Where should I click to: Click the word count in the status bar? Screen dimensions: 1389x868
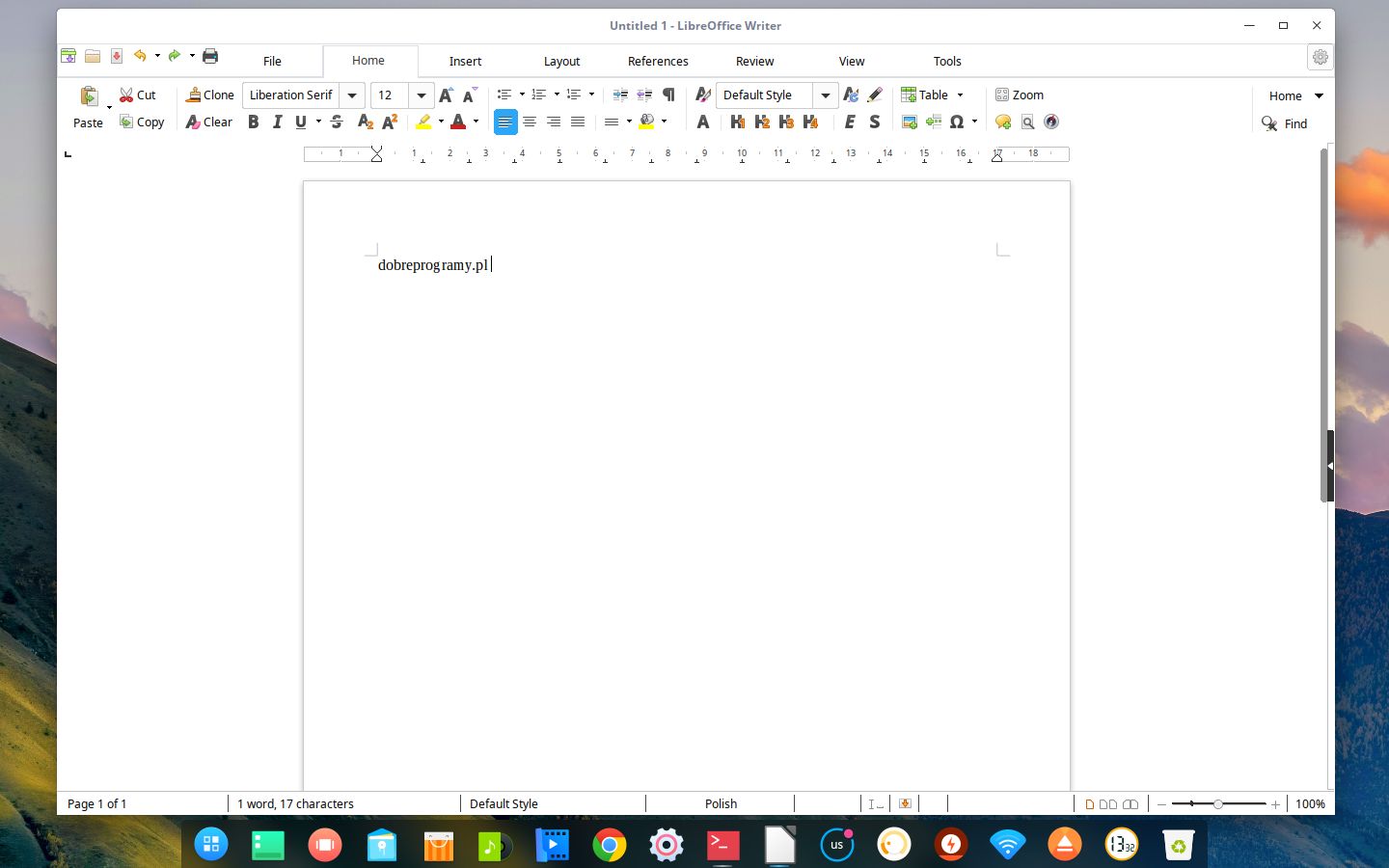[x=295, y=803]
